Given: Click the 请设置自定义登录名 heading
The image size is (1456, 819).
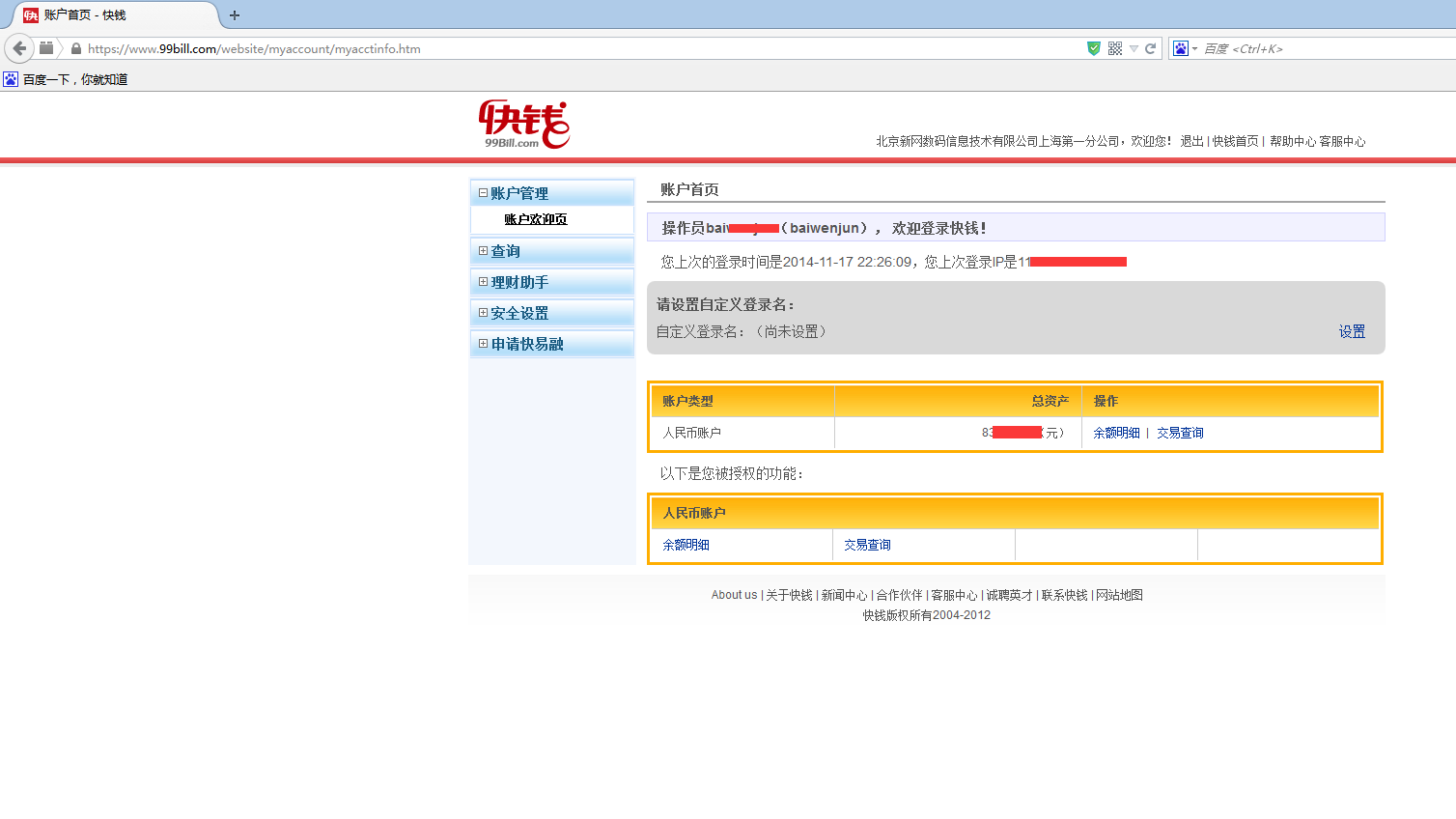Looking at the screenshot, I should [726, 304].
